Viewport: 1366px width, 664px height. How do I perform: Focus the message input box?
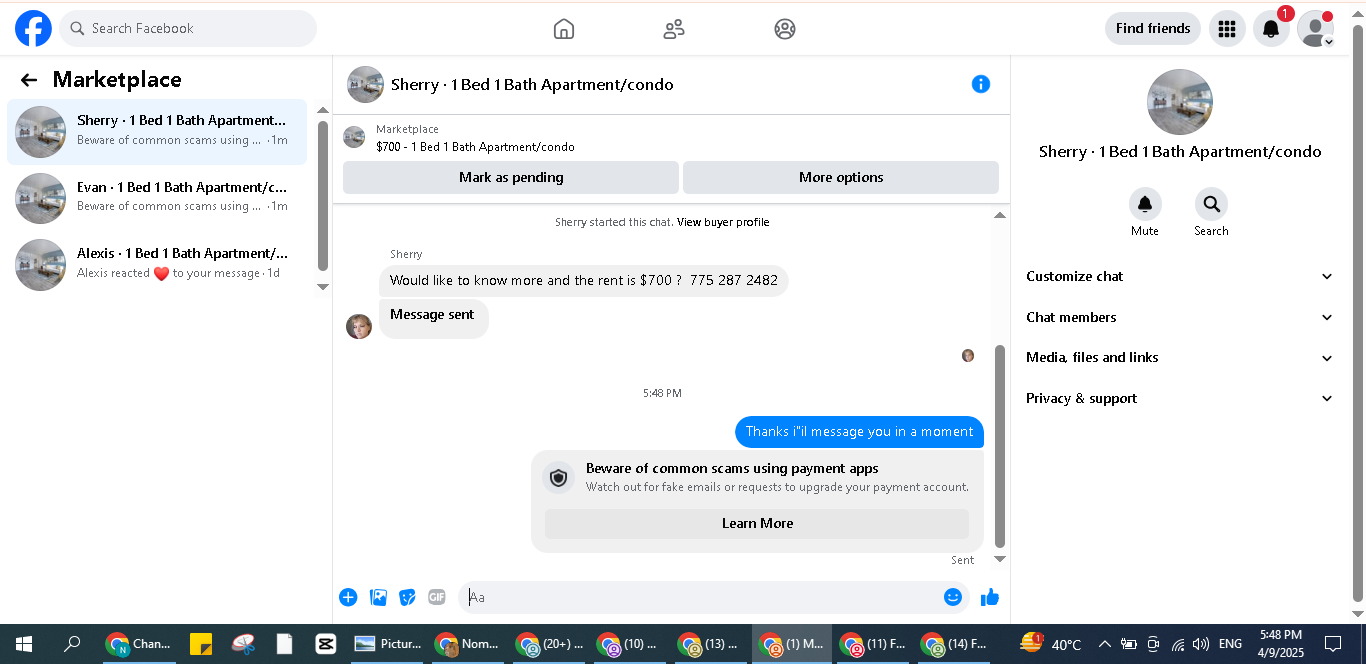pyautogui.click(x=700, y=597)
